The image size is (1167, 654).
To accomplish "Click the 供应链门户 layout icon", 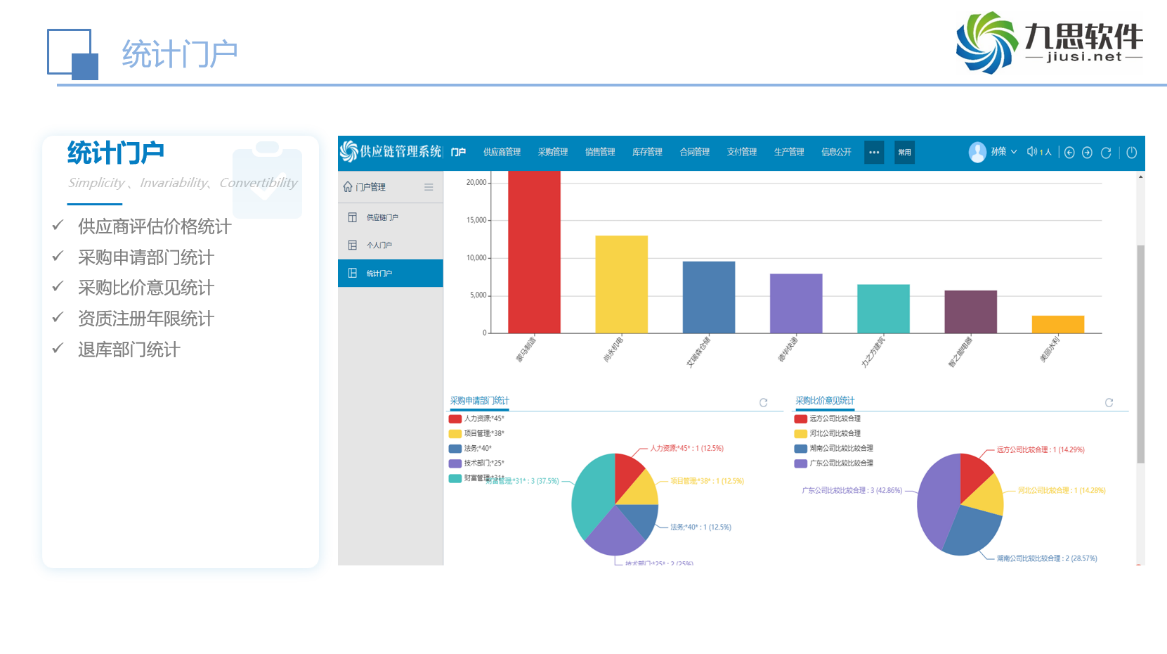I will click(353, 217).
